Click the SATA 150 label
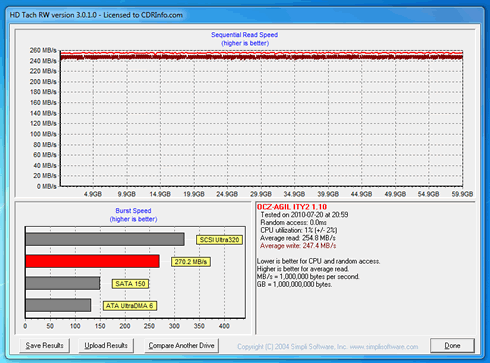The width and height of the screenshot is (490, 363). pyautogui.click(x=130, y=284)
